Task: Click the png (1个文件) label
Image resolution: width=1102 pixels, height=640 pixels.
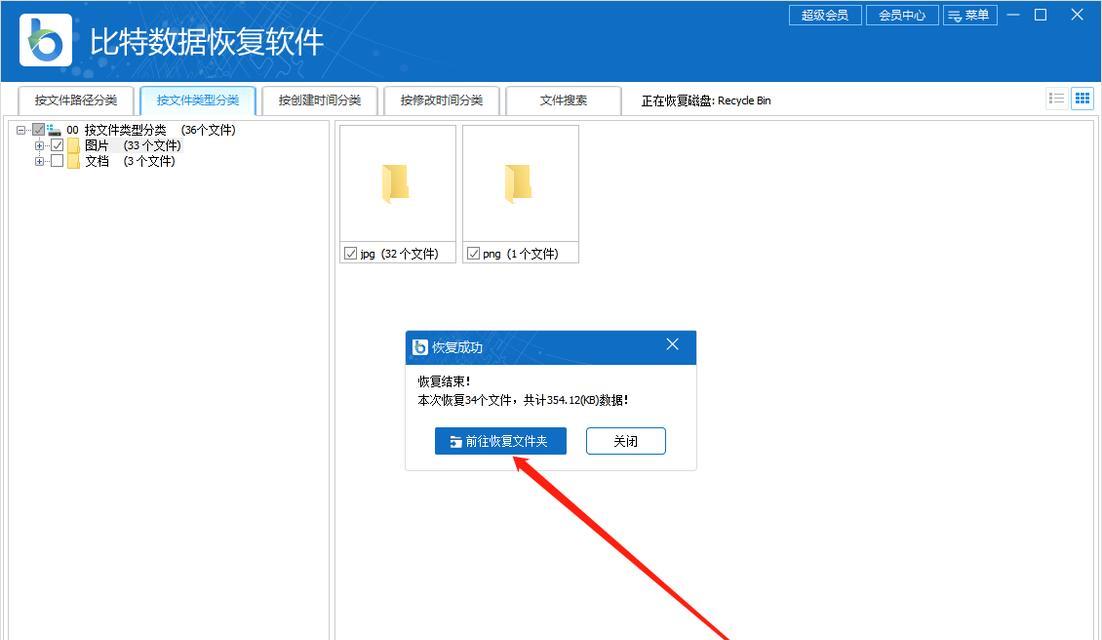Action: click(x=521, y=254)
